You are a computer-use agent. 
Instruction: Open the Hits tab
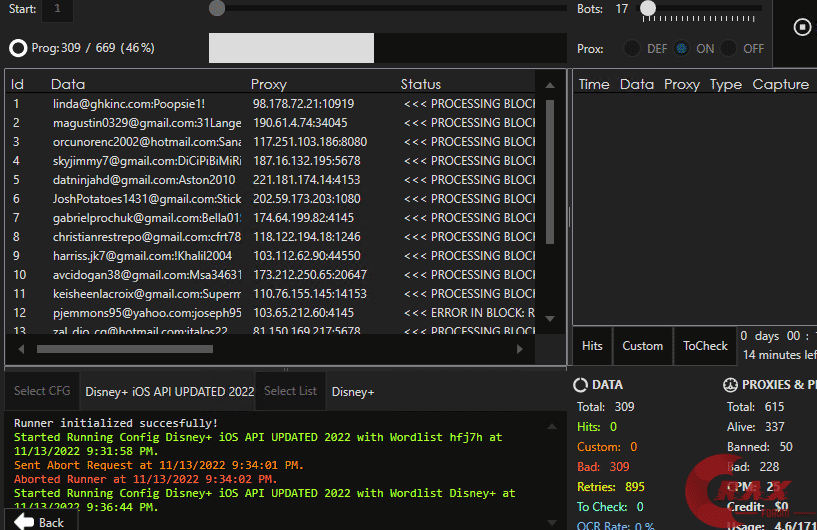click(x=592, y=346)
